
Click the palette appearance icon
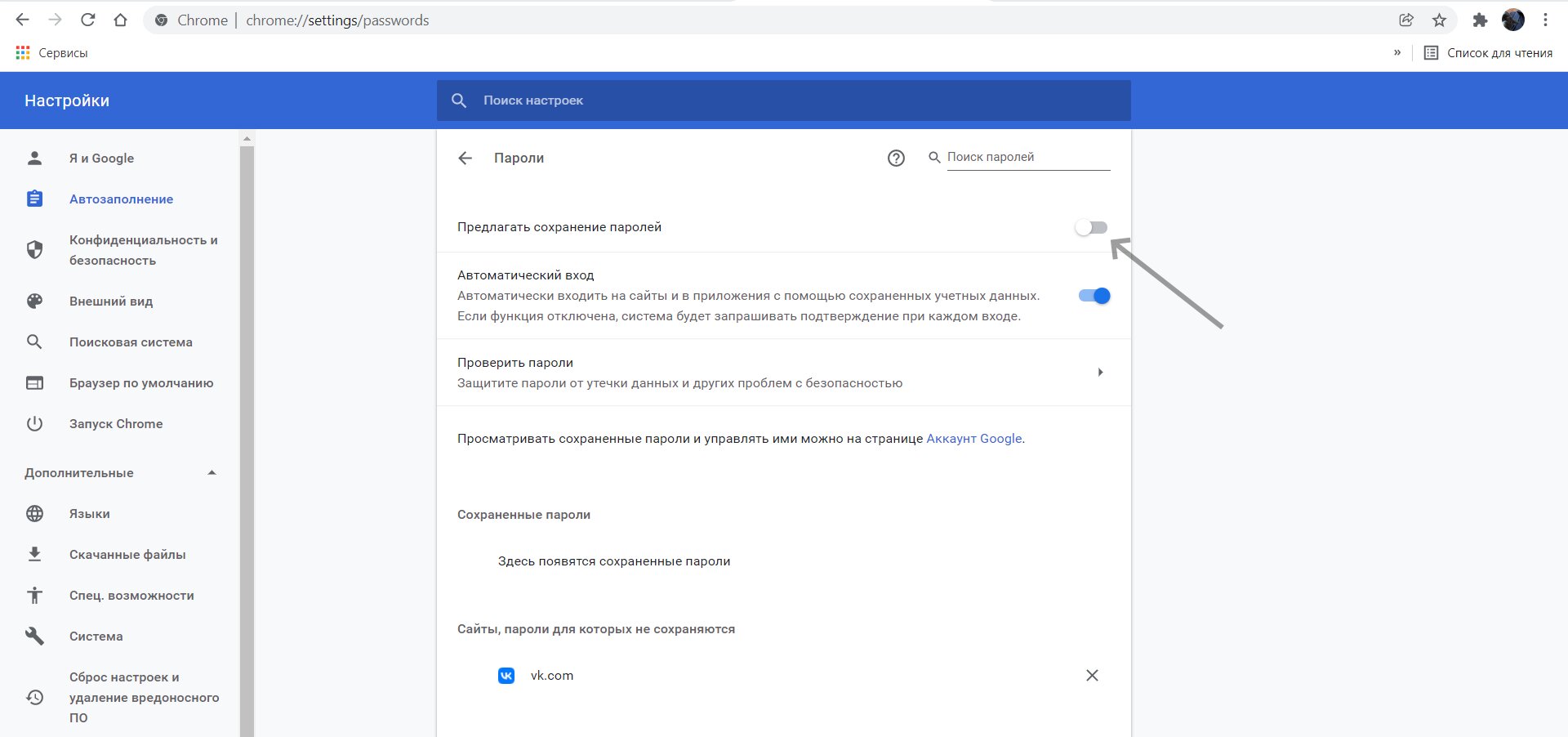tap(34, 301)
